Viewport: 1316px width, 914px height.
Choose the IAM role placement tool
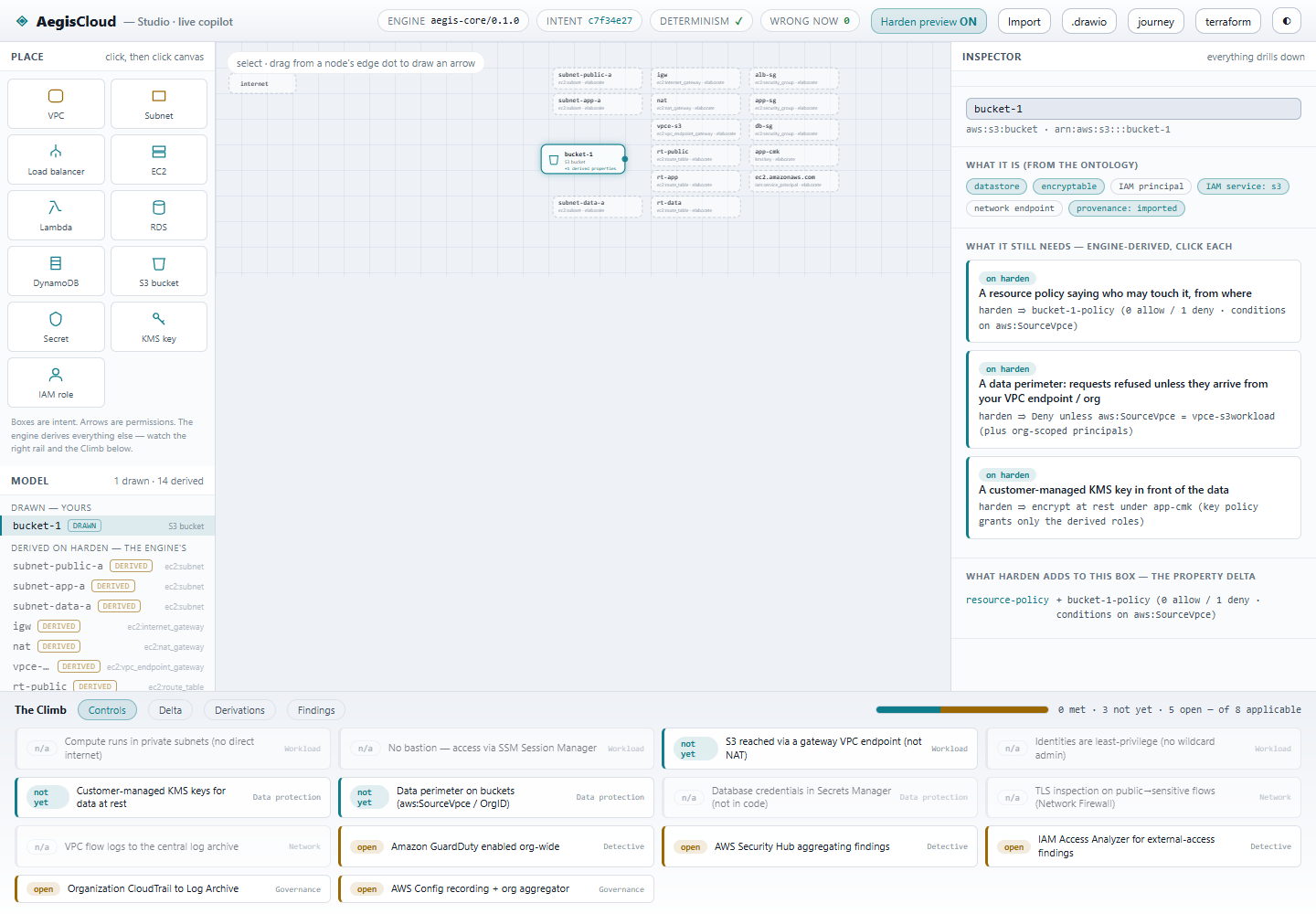tap(56, 382)
